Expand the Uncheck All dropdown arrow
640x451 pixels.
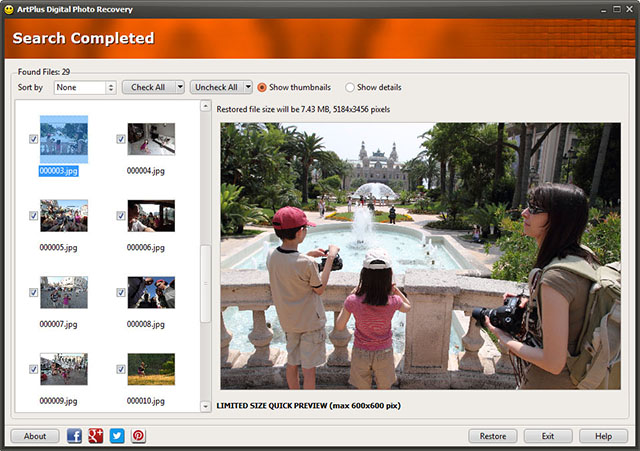click(x=247, y=87)
